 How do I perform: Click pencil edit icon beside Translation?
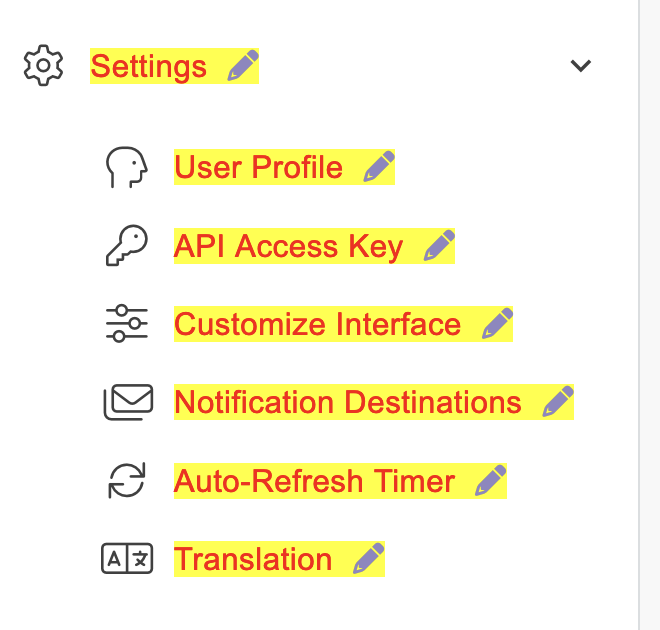[369, 559]
